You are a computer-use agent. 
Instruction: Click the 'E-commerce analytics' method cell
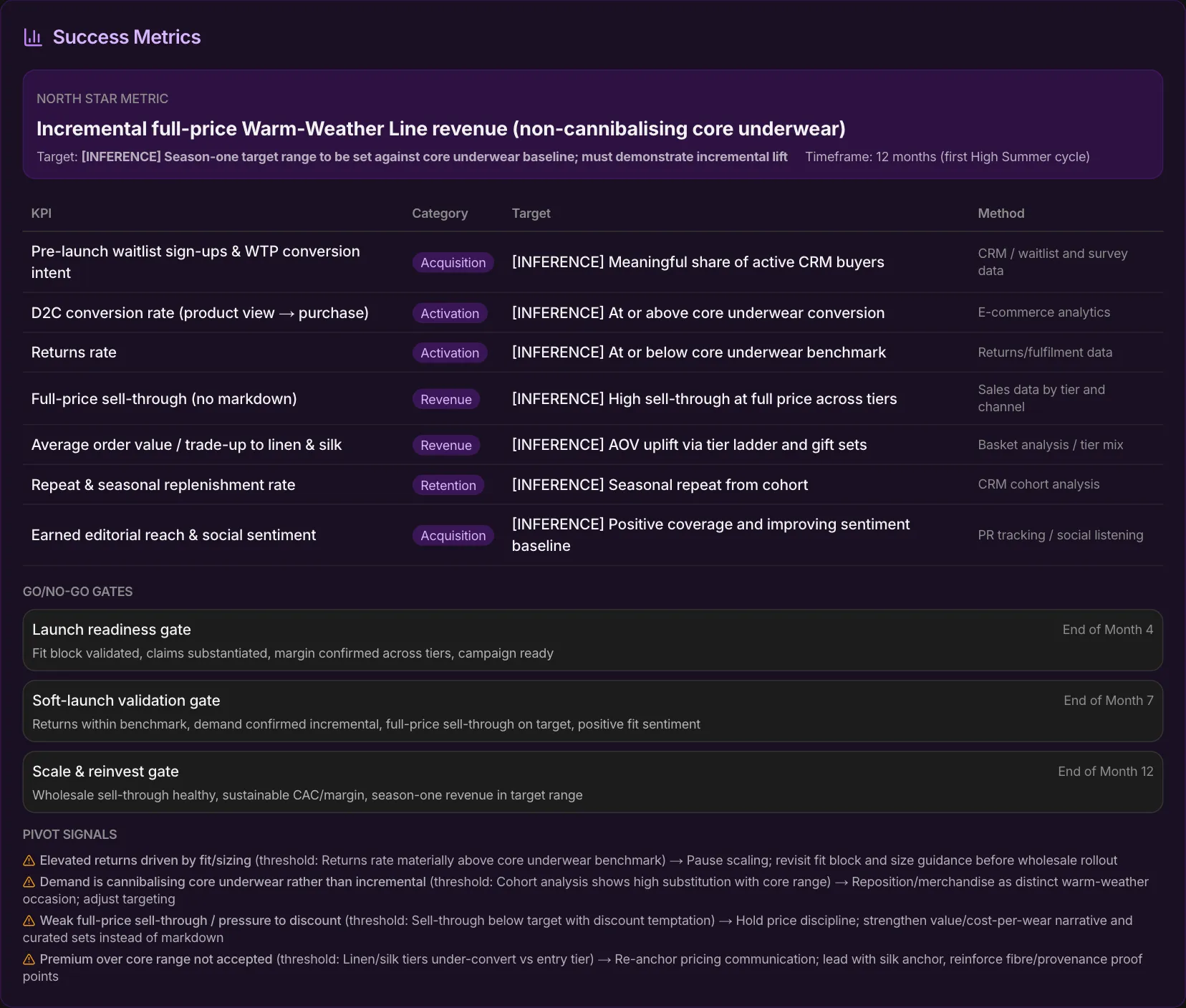coord(1044,312)
